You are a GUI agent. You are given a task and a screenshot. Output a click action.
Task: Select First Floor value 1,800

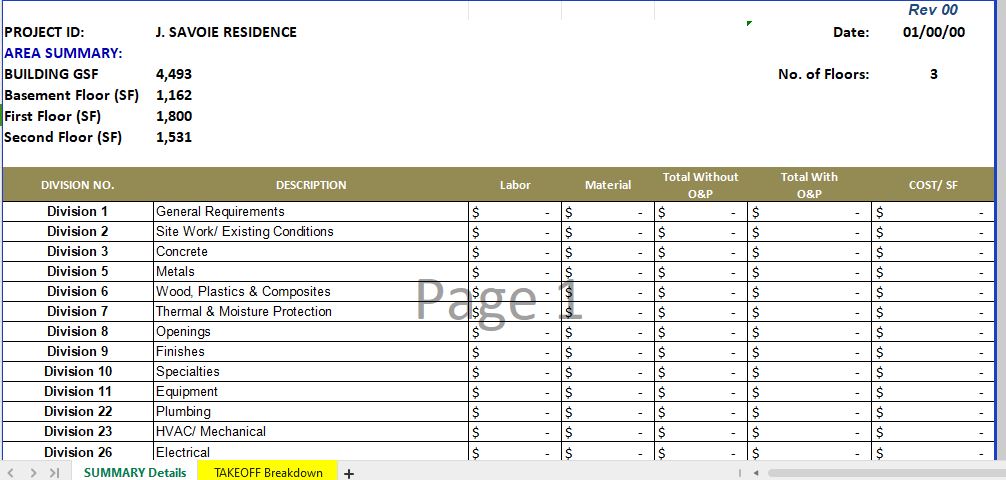(174, 116)
